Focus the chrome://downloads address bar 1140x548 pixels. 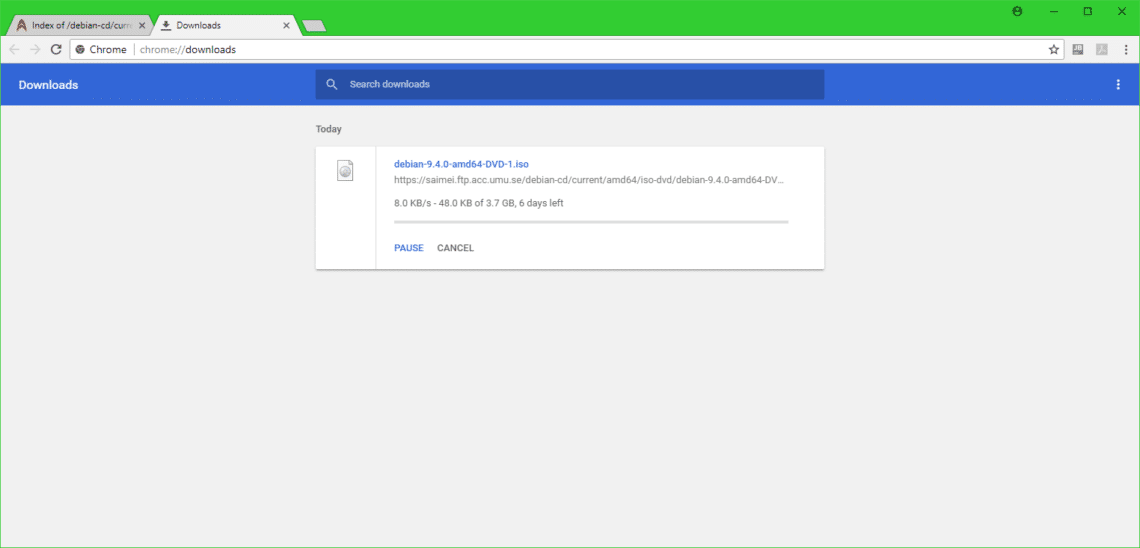pos(567,49)
